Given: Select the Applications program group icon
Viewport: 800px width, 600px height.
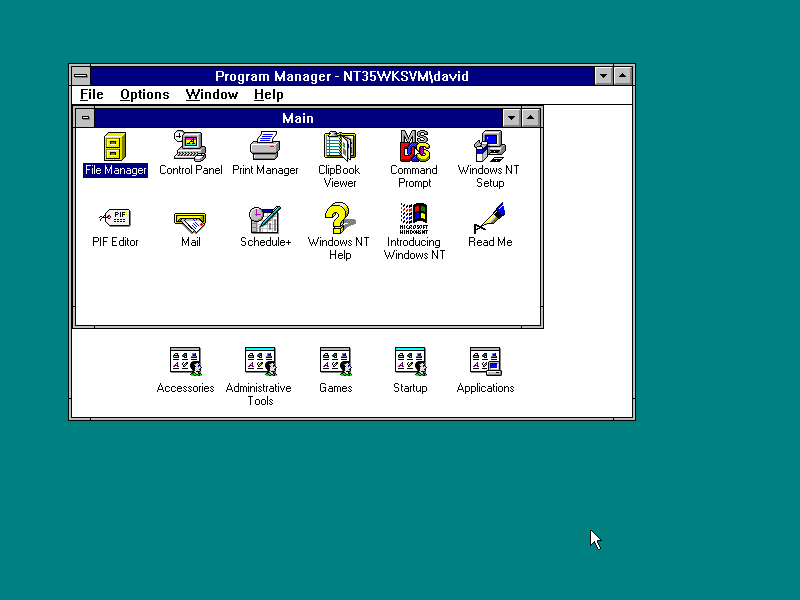Looking at the screenshot, I should [x=485, y=362].
